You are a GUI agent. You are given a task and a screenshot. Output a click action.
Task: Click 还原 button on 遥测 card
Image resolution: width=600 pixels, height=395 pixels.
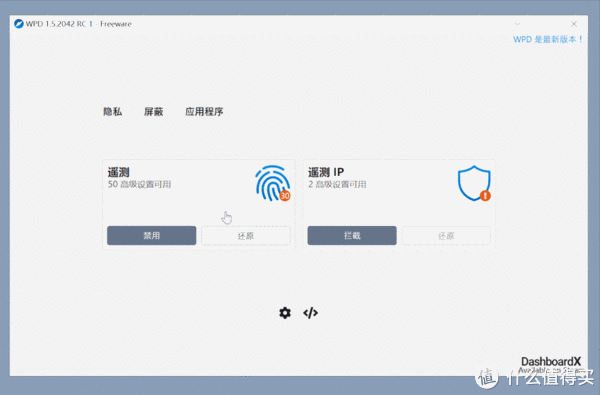tap(246, 235)
